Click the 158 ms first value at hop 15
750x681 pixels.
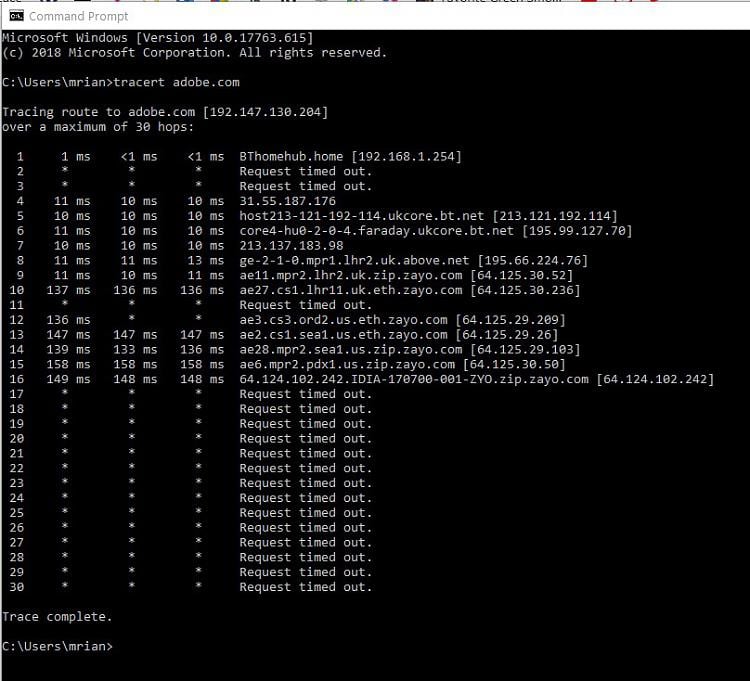(68, 364)
